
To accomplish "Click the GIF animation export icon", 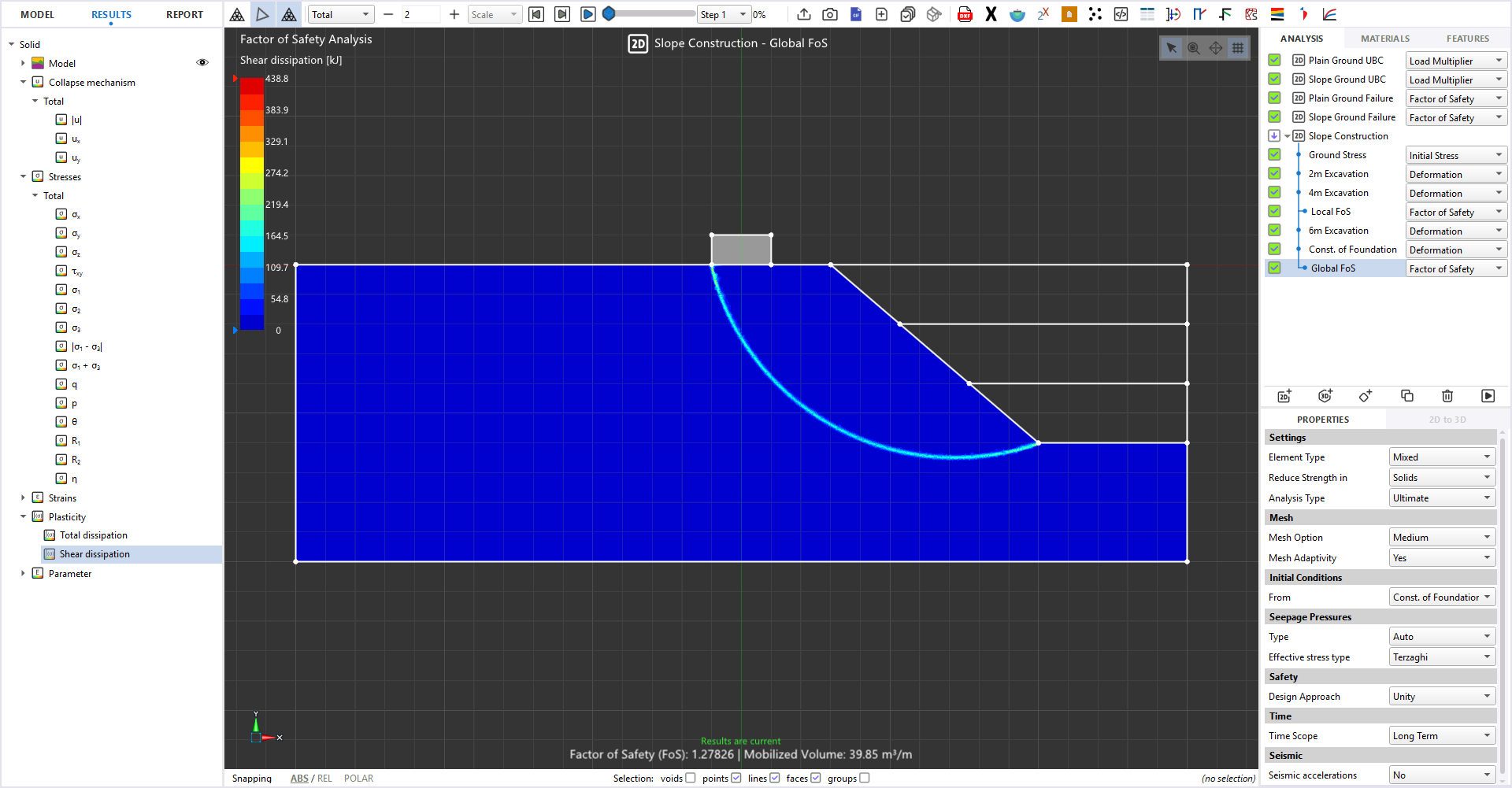I will 856,14.
